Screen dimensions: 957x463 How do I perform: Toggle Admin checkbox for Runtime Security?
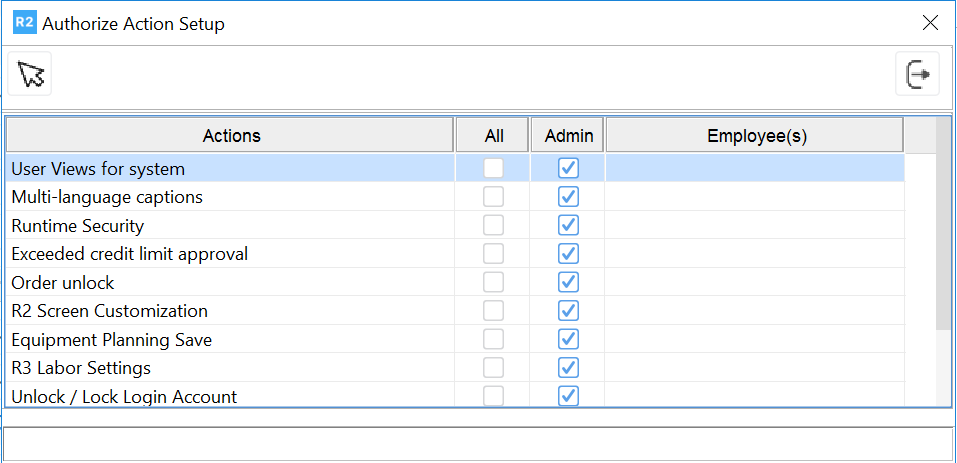[568, 225]
